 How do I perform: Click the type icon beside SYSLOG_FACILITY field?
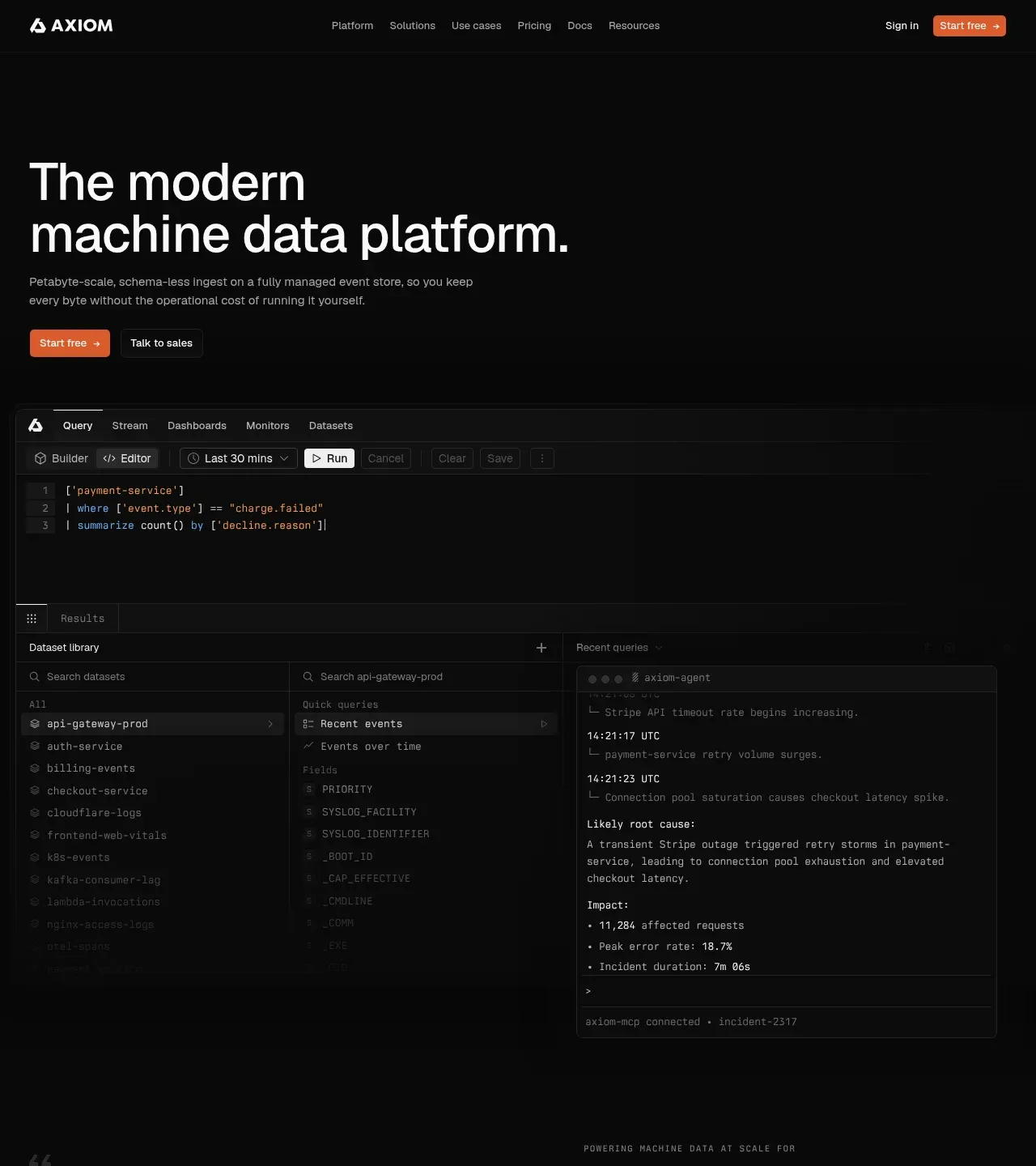coord(309,812)
